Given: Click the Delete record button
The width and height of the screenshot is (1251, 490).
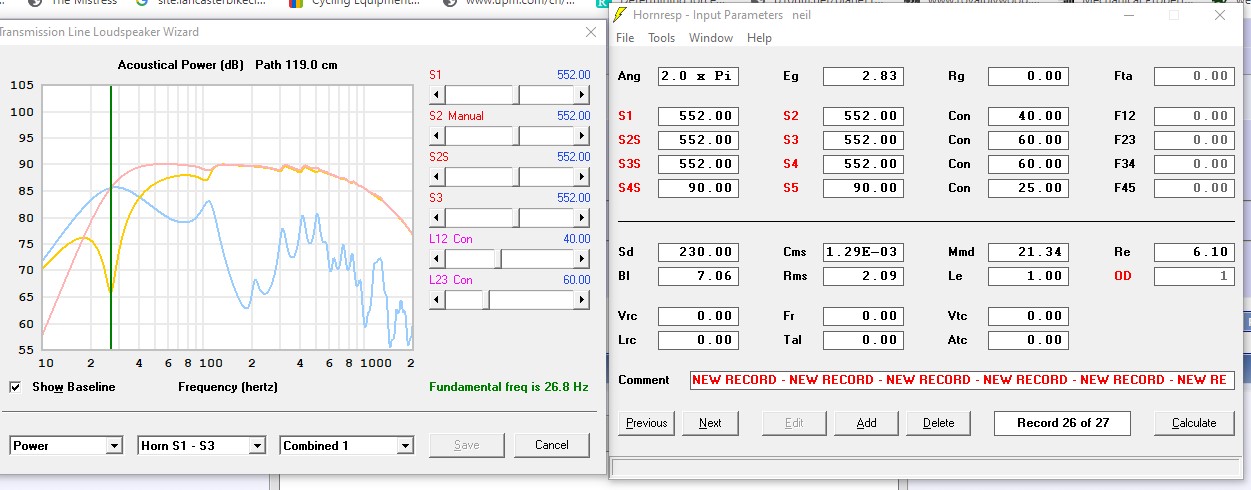Looking at the screenshot, I should tap(938, 423).
